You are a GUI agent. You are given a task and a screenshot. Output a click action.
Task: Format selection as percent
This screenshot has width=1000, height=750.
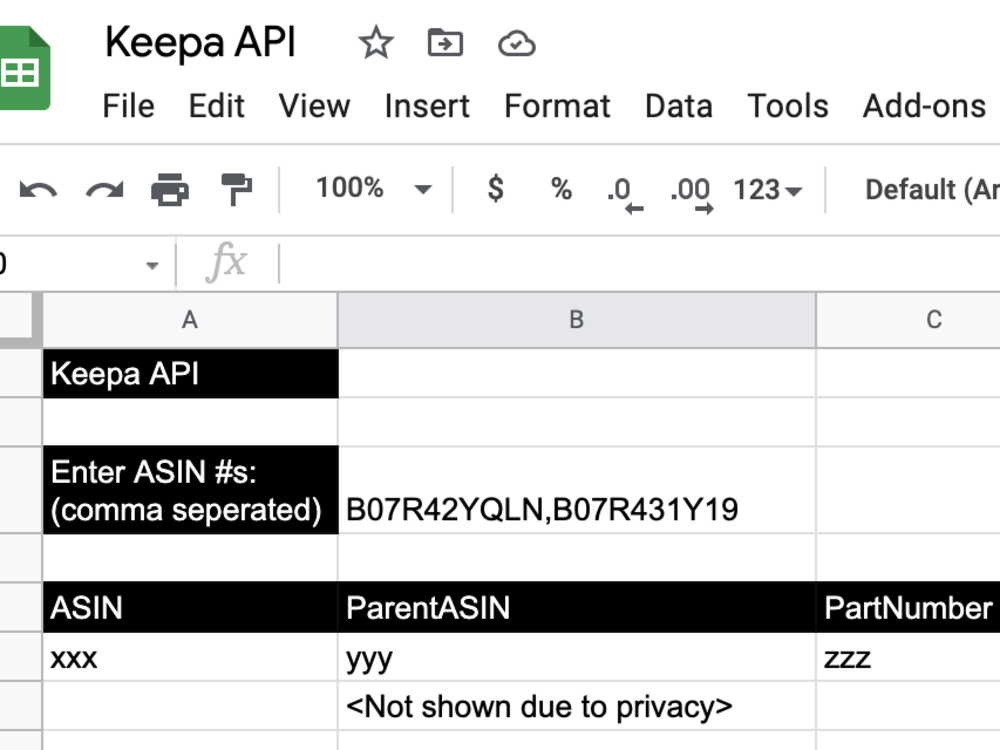coord(561,190)
